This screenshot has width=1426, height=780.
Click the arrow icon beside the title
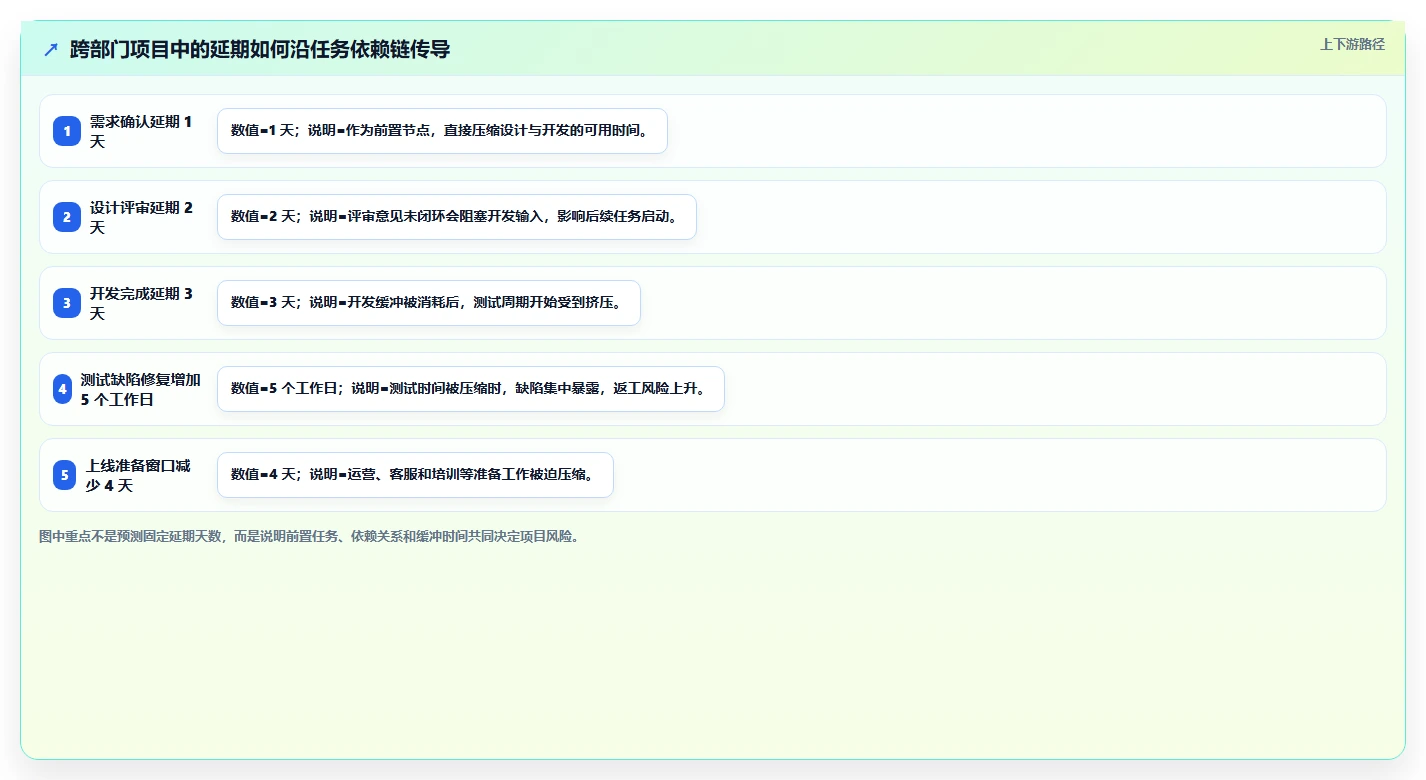(51, 49)
